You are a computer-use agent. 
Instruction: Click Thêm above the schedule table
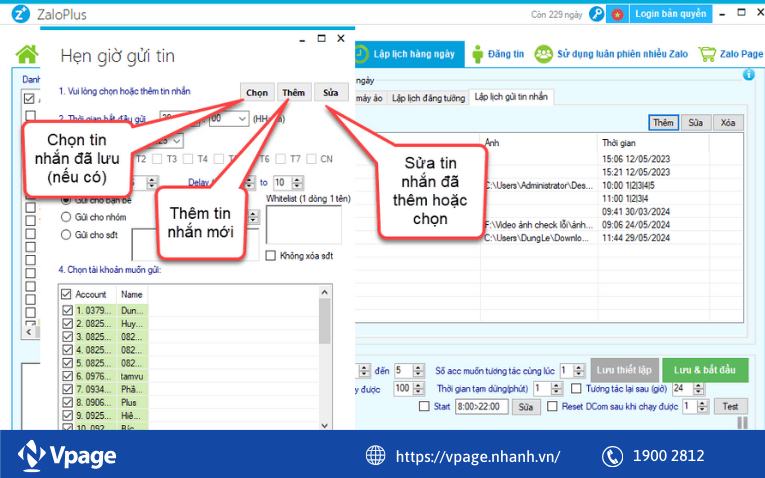point(663,122)
